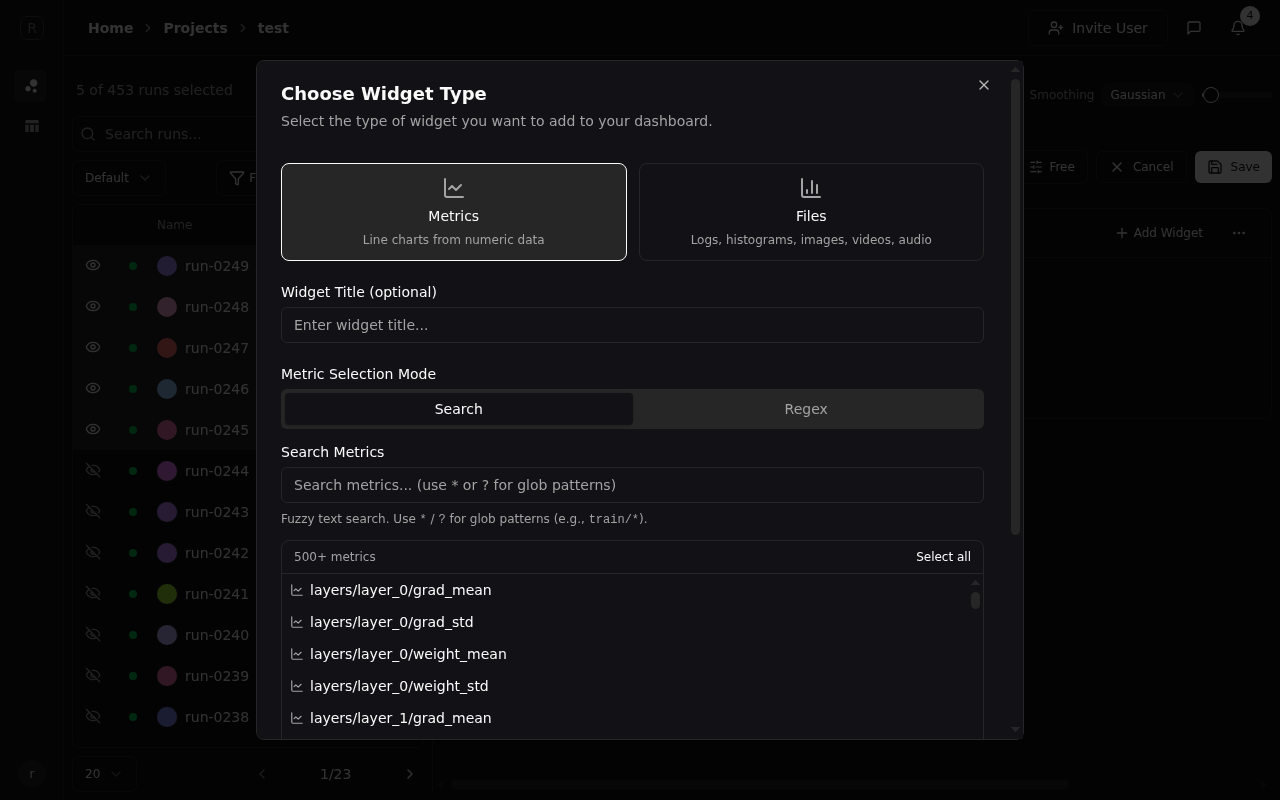Open the Gaussian smoothing dropdown

[1146, 94]
